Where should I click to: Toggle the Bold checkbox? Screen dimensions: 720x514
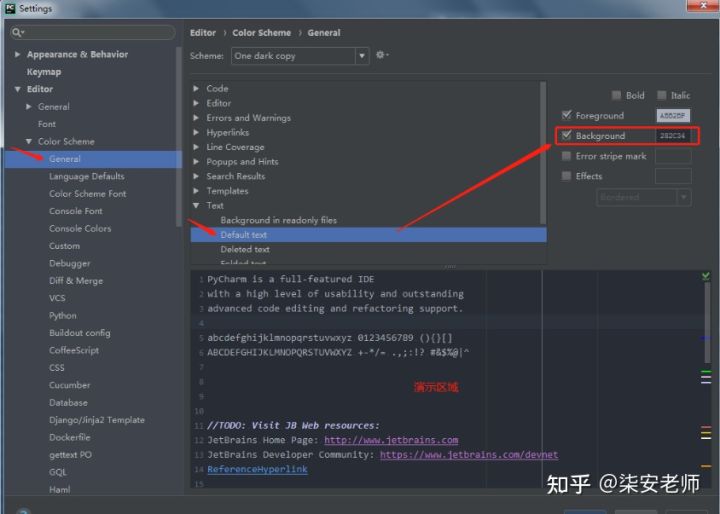pyautogui.click(x=617, y=96)
